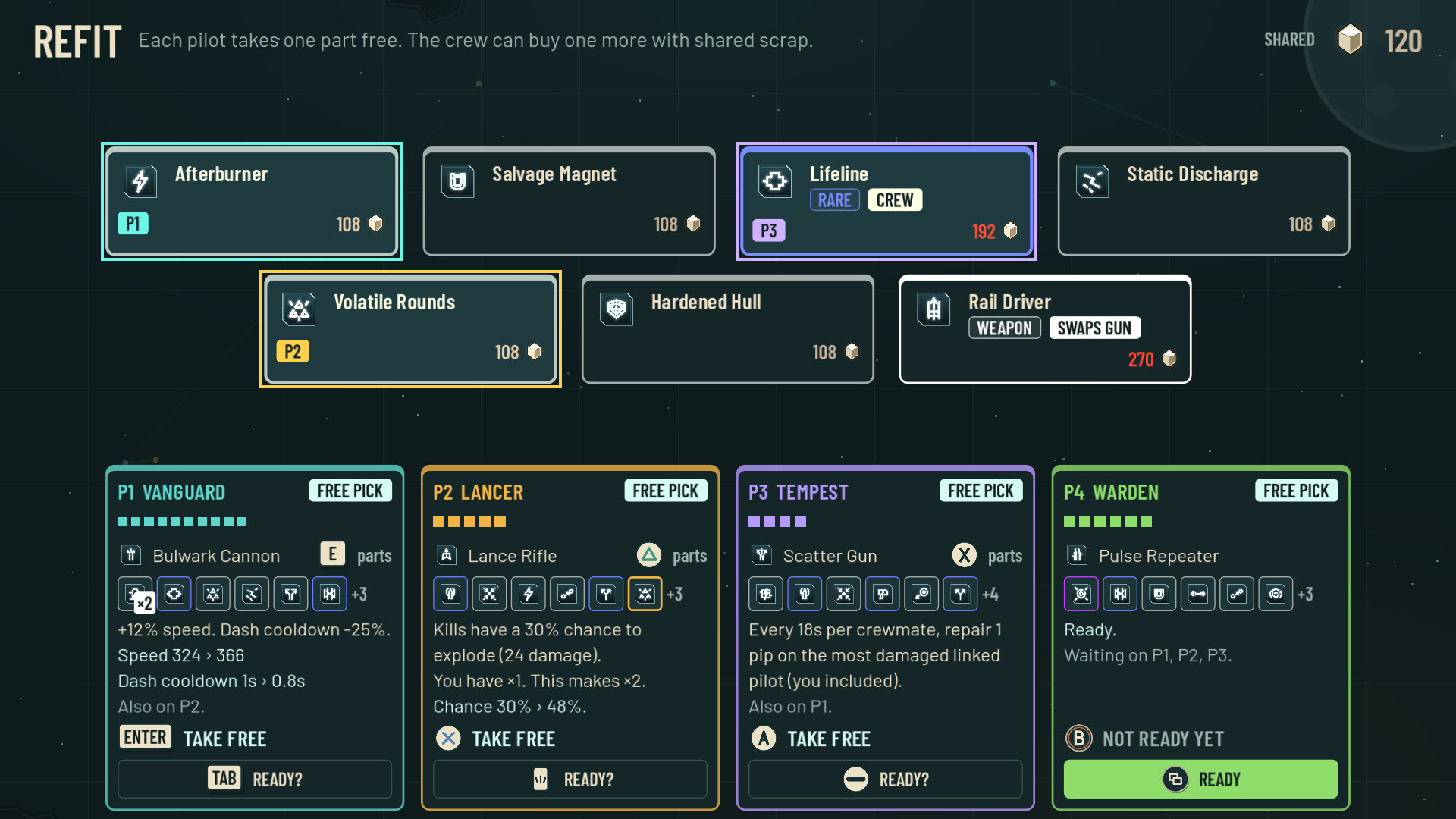Viewport: 1456px width, 819px height.
Task: Click the Static Discharge icon on its card
Action: pyautogui.click(x=1092, y=181)
